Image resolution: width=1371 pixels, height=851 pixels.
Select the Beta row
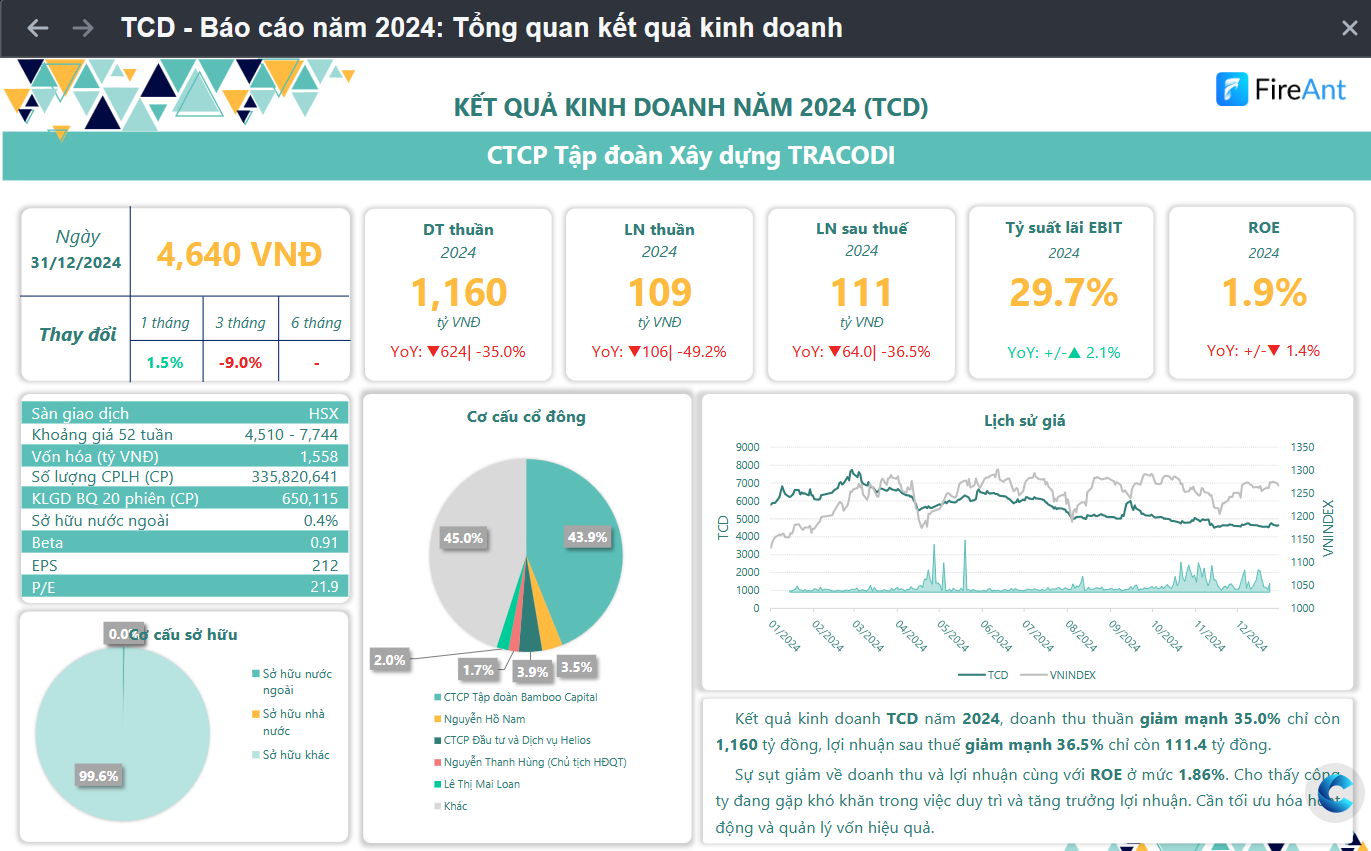(185, 543)
